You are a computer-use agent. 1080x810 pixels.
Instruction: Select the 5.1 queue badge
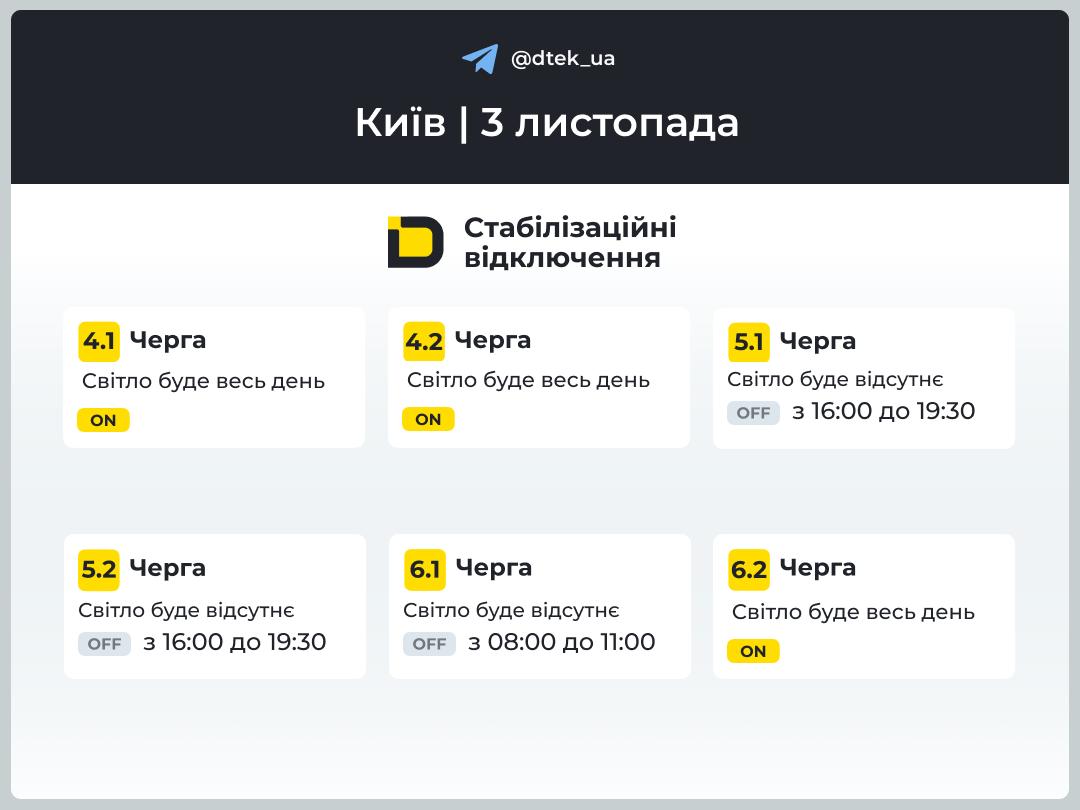(x=749, y=342)
